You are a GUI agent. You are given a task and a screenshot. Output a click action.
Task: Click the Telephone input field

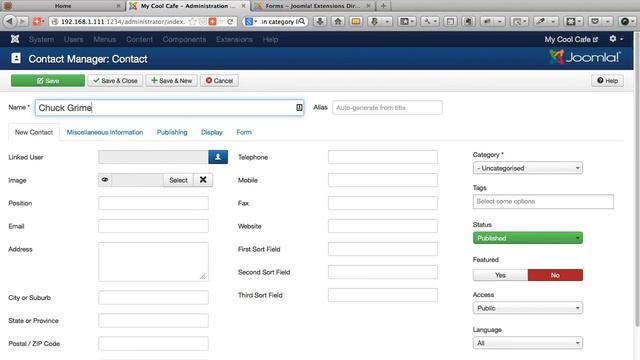[383, 157]
